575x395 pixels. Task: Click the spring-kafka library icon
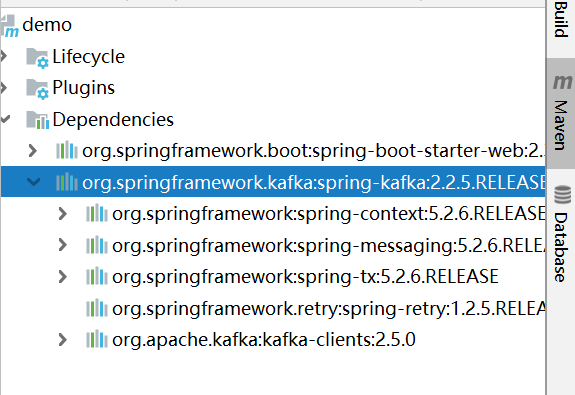tap(67, 182)
